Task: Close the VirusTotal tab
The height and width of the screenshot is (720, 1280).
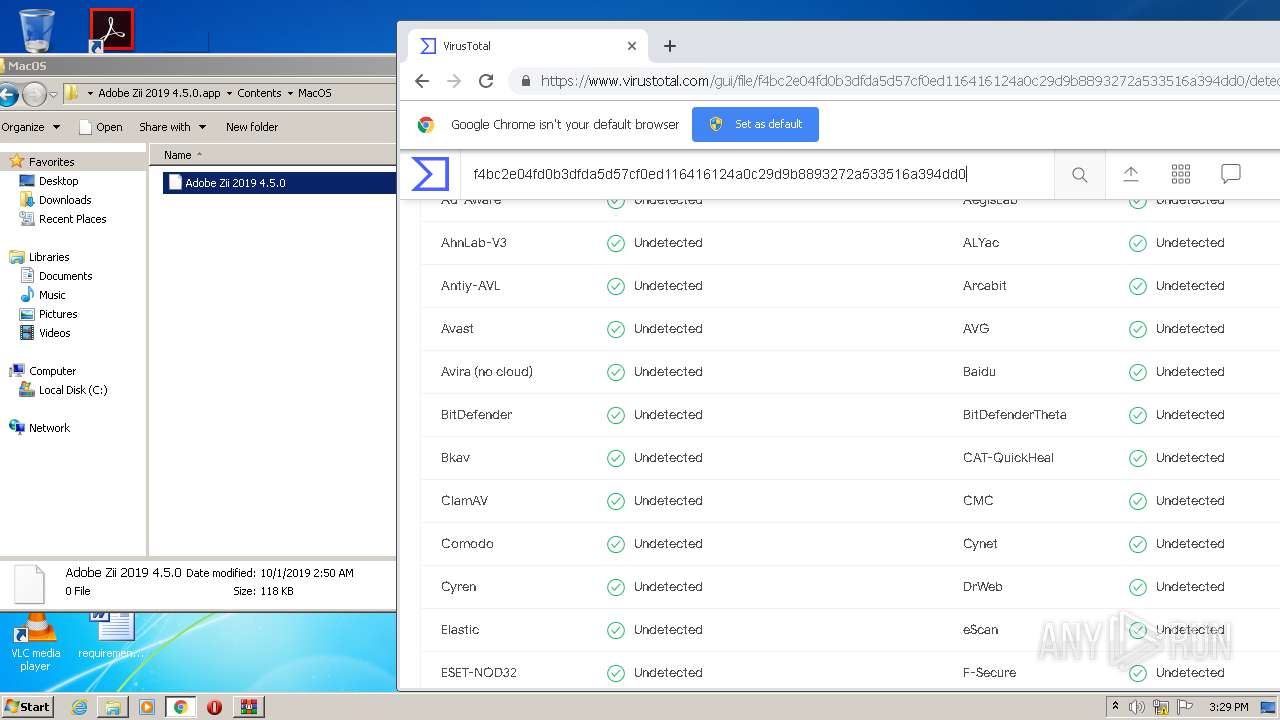Action: point(632,46)
